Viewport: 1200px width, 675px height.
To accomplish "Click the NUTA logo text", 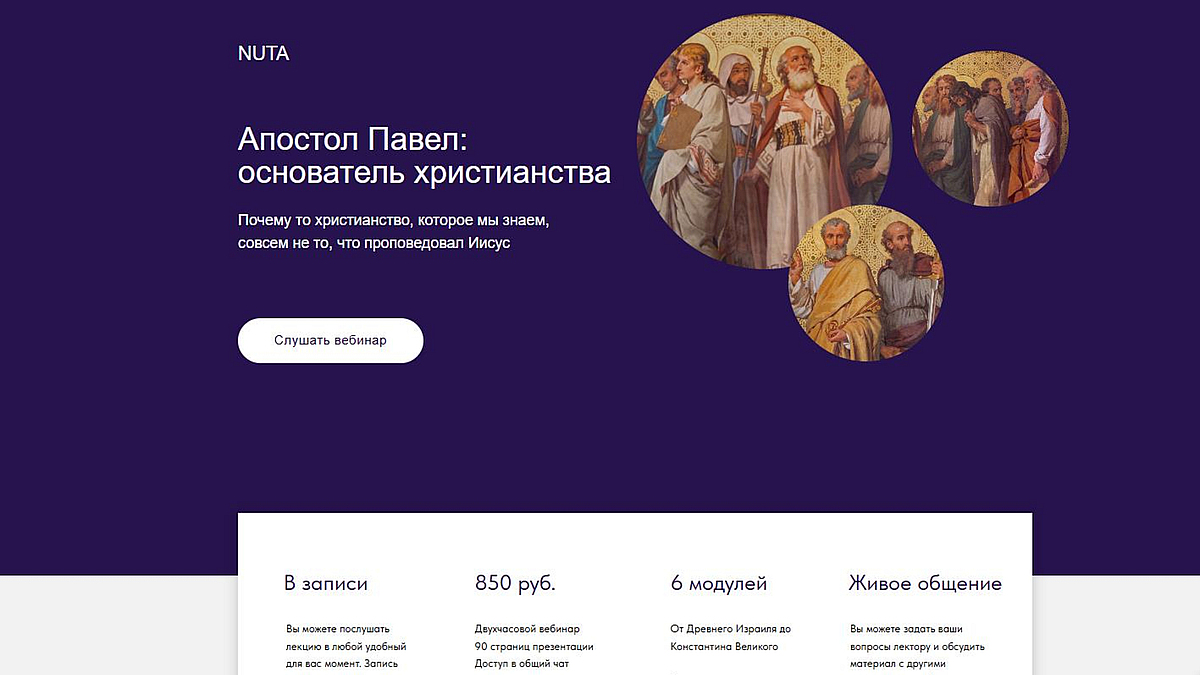I will coord(263,54).
